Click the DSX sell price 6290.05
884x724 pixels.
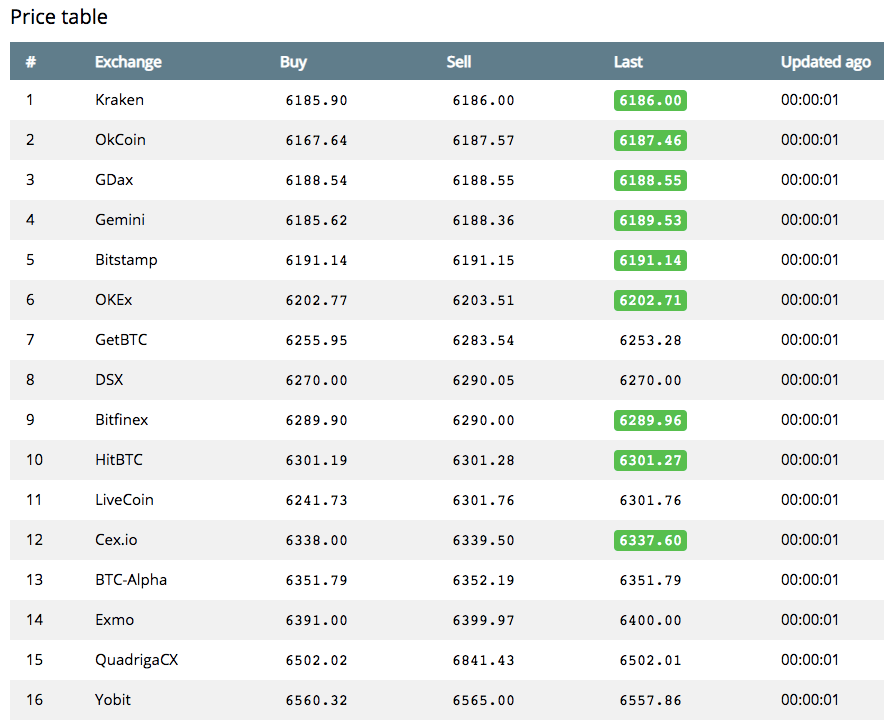point(483,381)
